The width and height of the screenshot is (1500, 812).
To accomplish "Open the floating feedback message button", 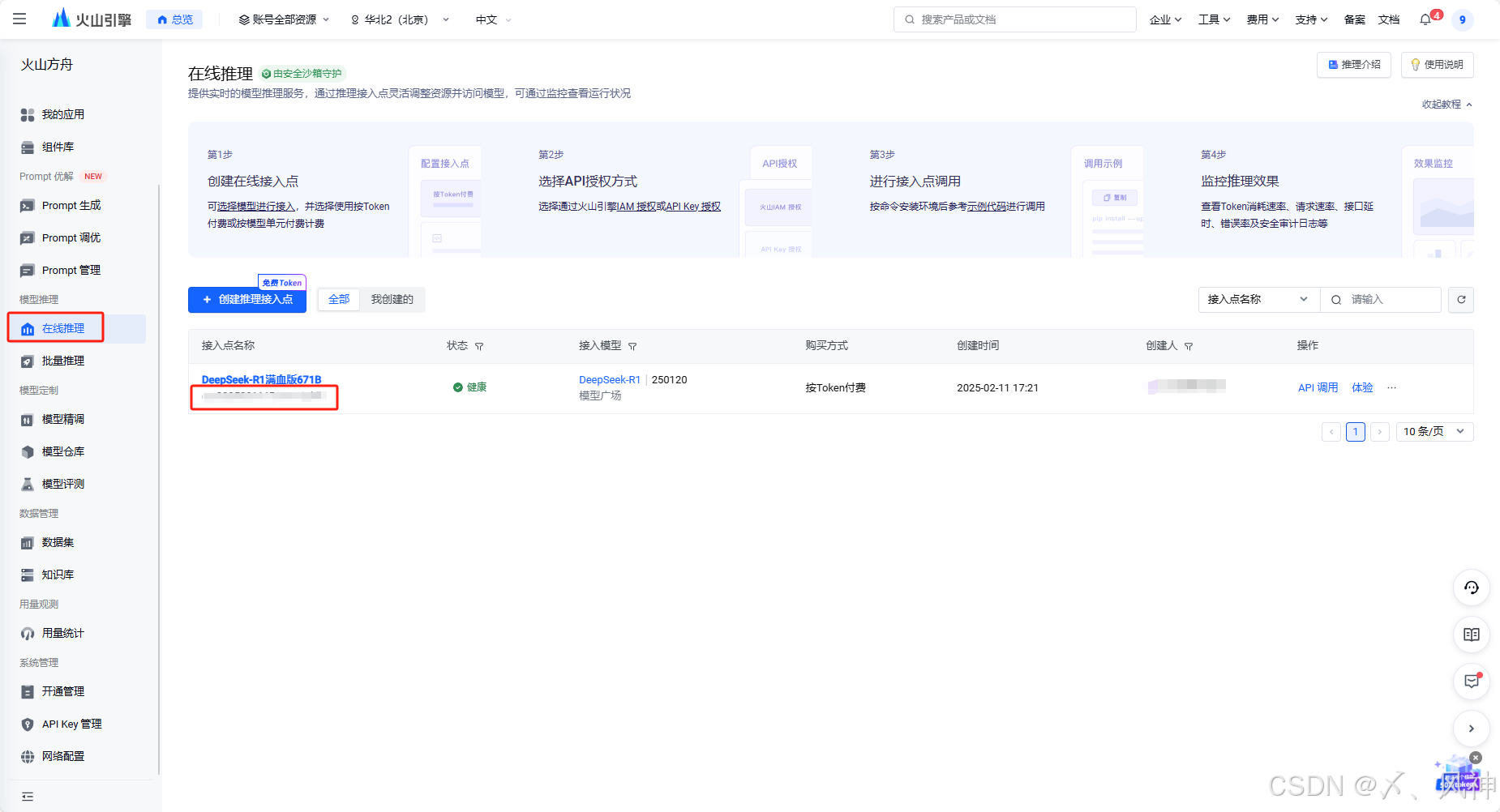I will click(1472, 682).
